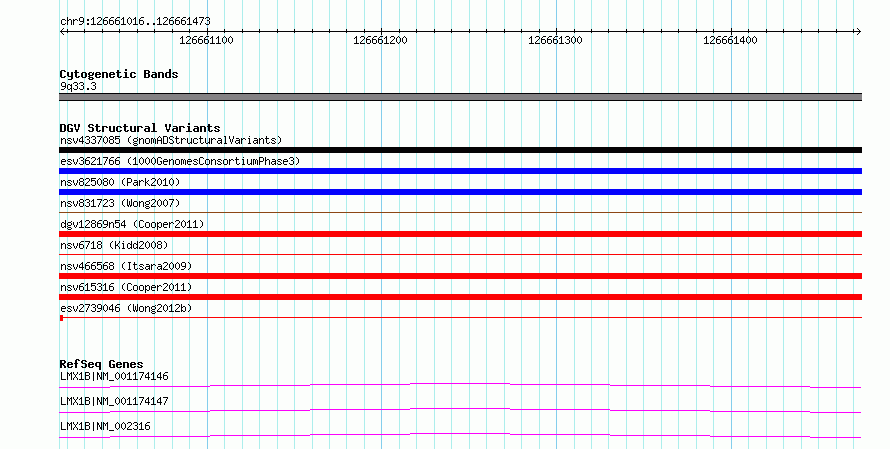The width and height of the screenshot is (890, 449).
Task: Open variant dgv12869n54 Cooper2011 label
Action: pyautogui.click(x=132, y=224)
